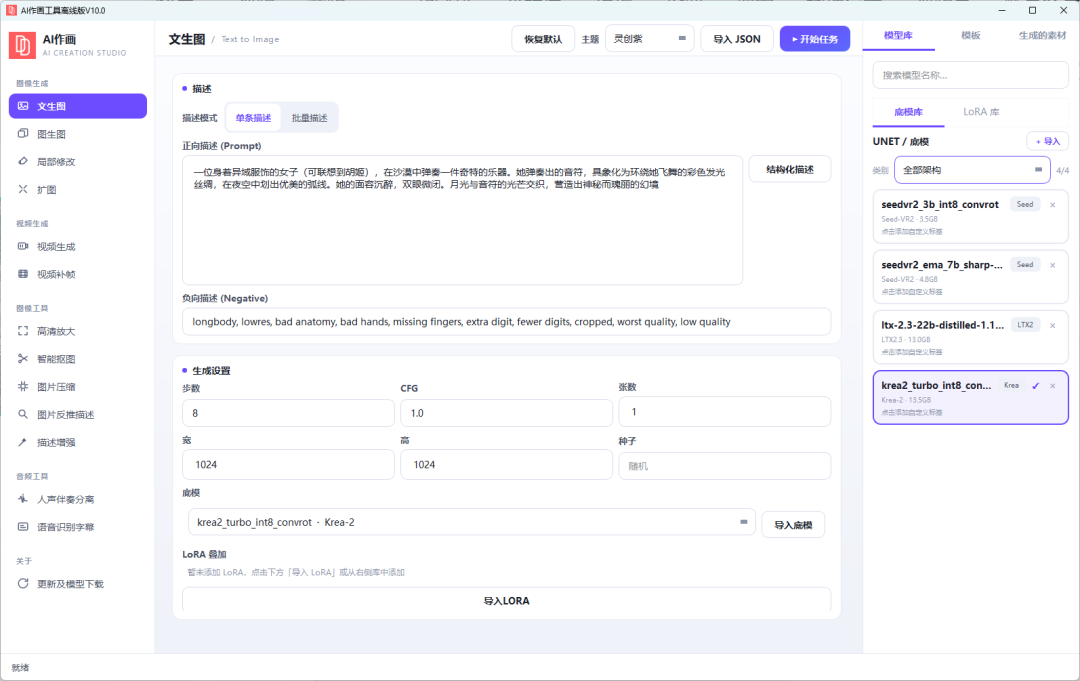Open the 底模 krea2_turbo_int8_convrot dropdown
Image resolution: width=1080 pixels, height=681 pixels.
pyautogui.click(x=471, y=522)
